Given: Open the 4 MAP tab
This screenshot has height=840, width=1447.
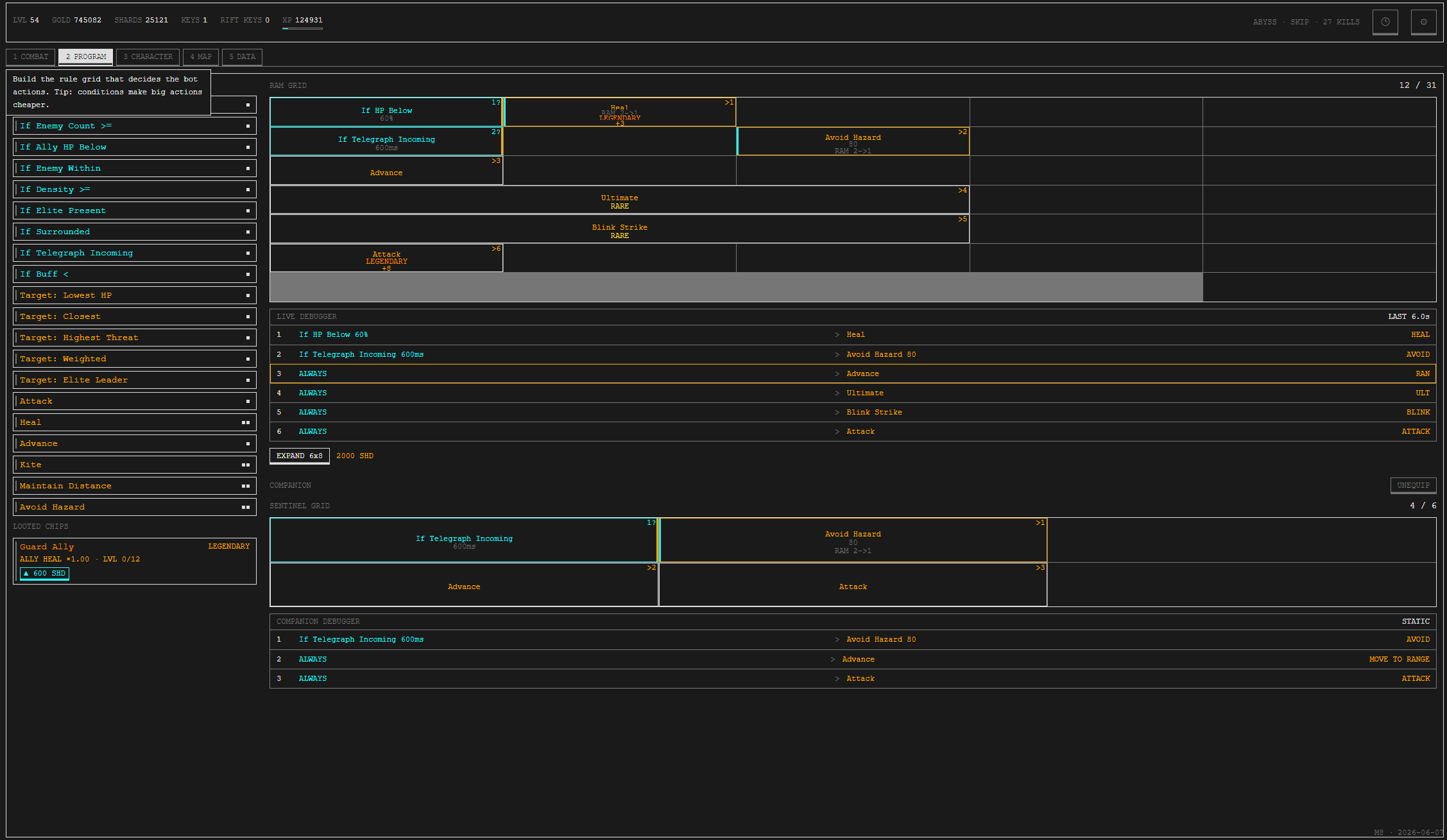Looking at the screenshot, I should [x=201, y=57].
